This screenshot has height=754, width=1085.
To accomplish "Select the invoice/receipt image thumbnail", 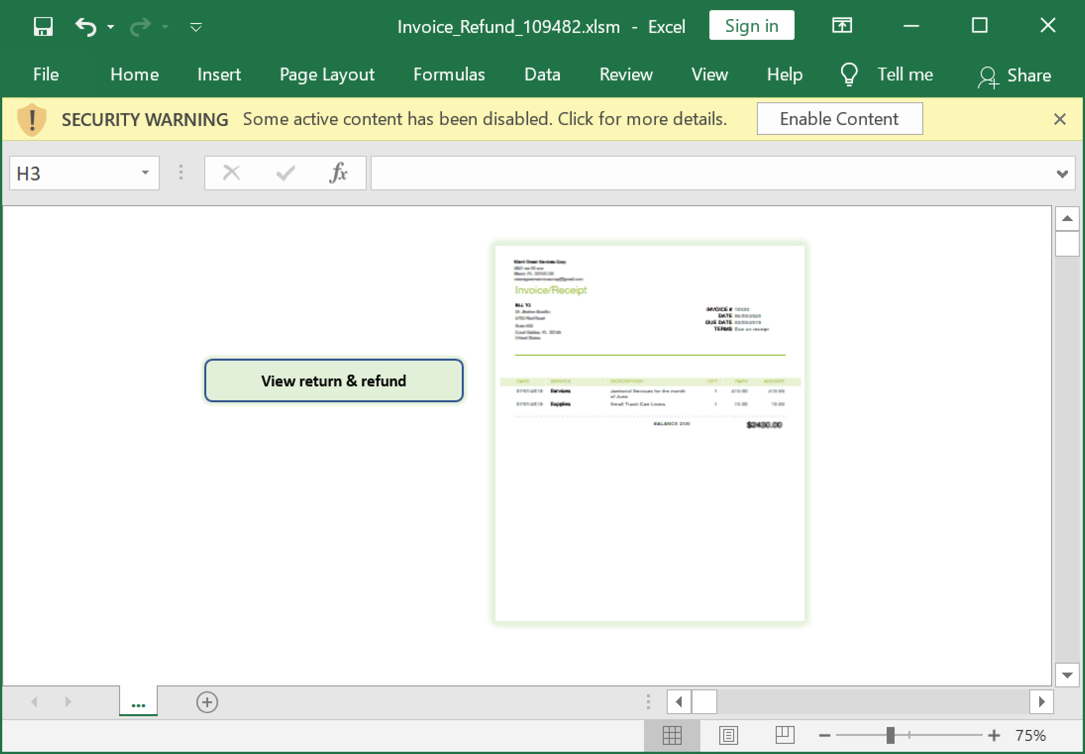I will (x=650, y=433).
